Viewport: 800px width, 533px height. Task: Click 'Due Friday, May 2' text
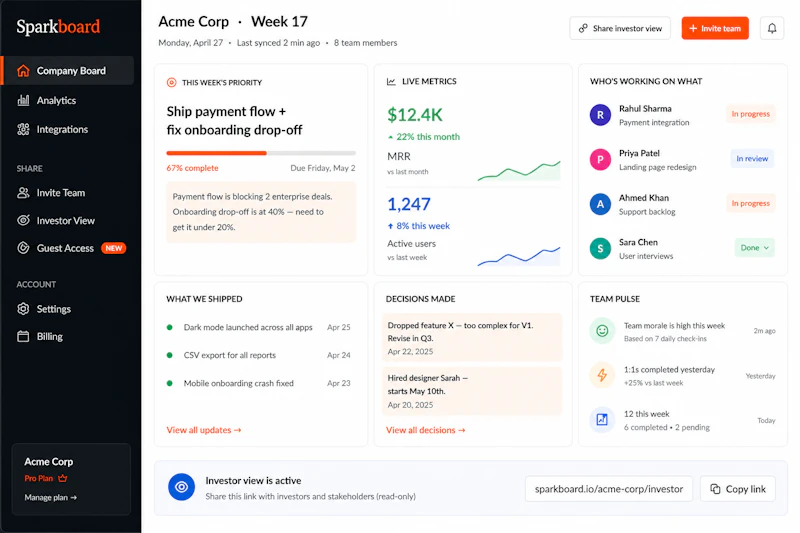tap(322, 168)
